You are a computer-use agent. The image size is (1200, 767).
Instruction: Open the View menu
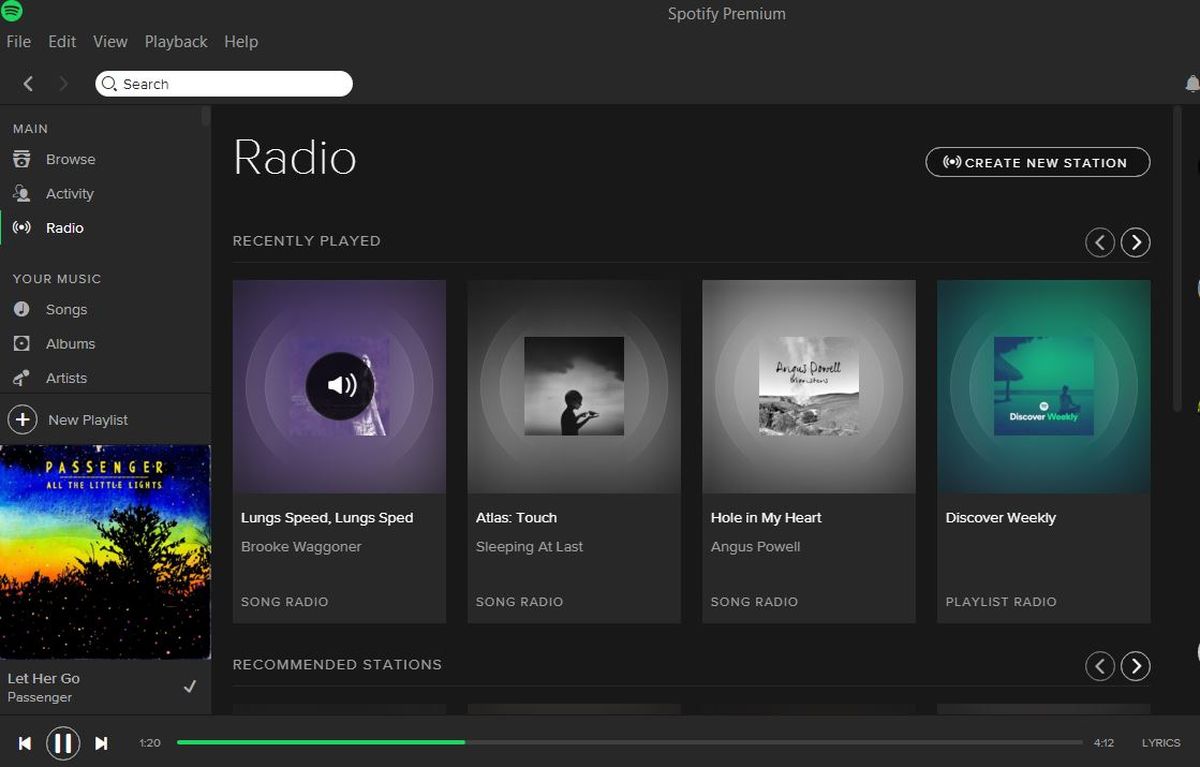110,42
